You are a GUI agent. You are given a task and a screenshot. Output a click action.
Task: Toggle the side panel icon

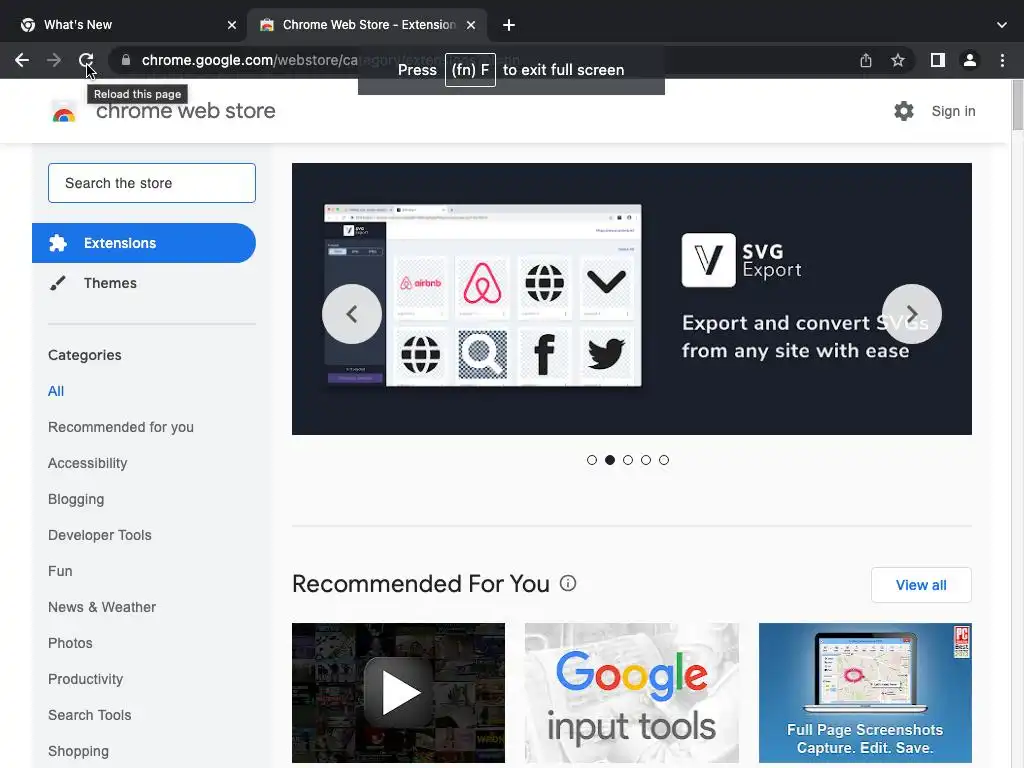(938, 60)
